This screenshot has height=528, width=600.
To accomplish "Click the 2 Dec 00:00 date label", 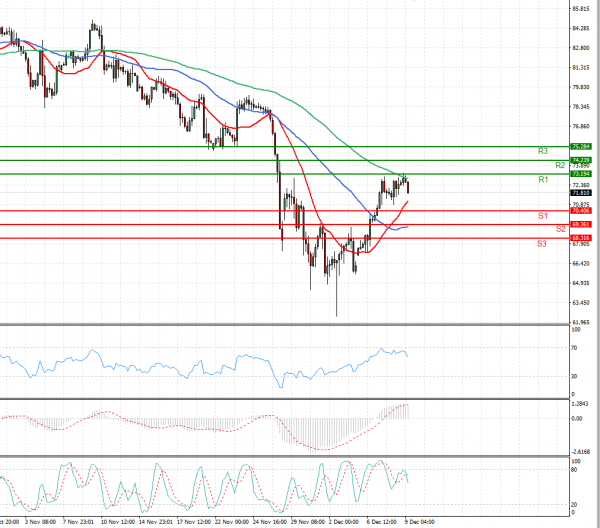I will click(x=344, y=522).
